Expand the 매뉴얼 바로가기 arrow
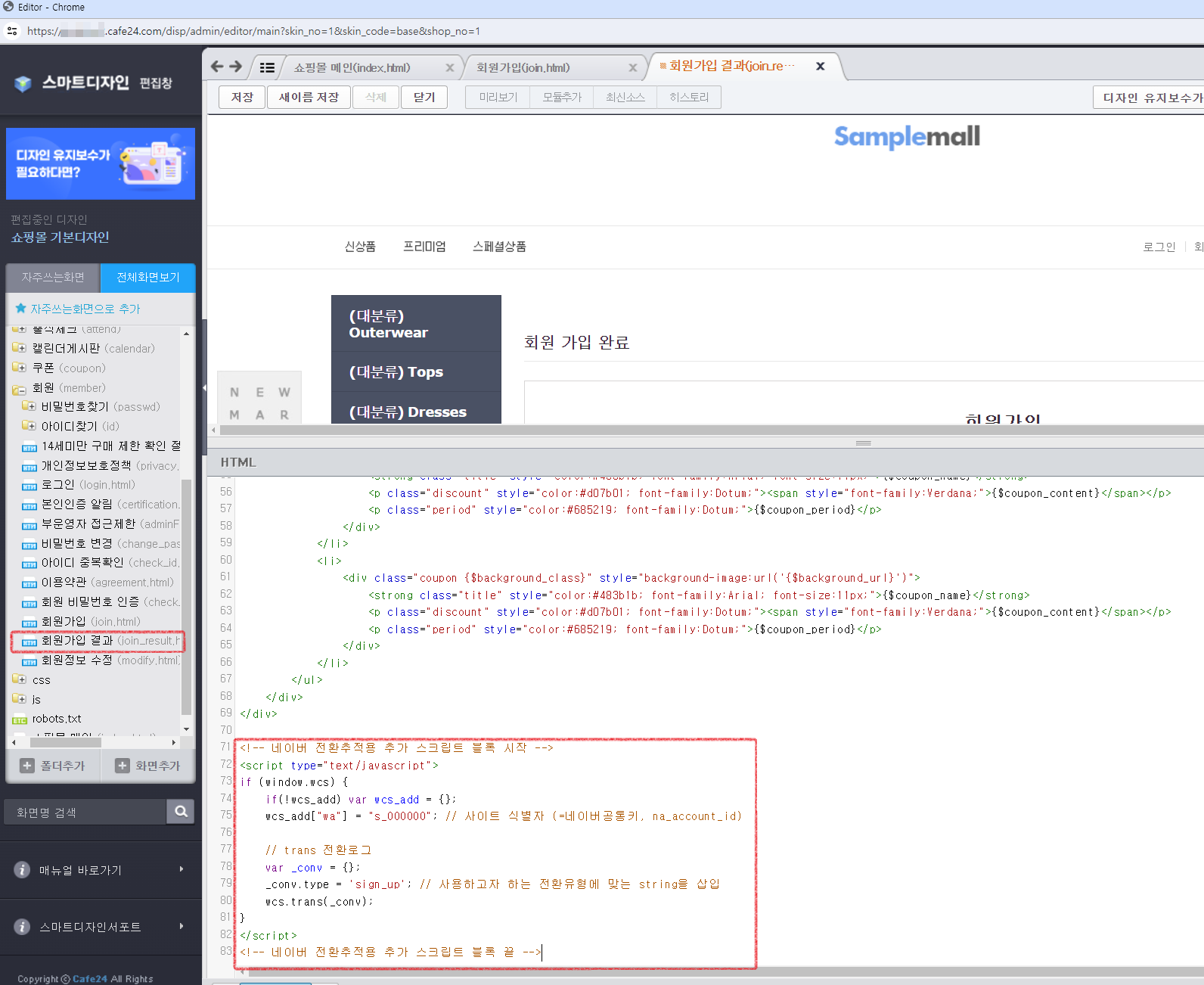The height and width of the screenshot is (985, 1204). pos(182,869)
